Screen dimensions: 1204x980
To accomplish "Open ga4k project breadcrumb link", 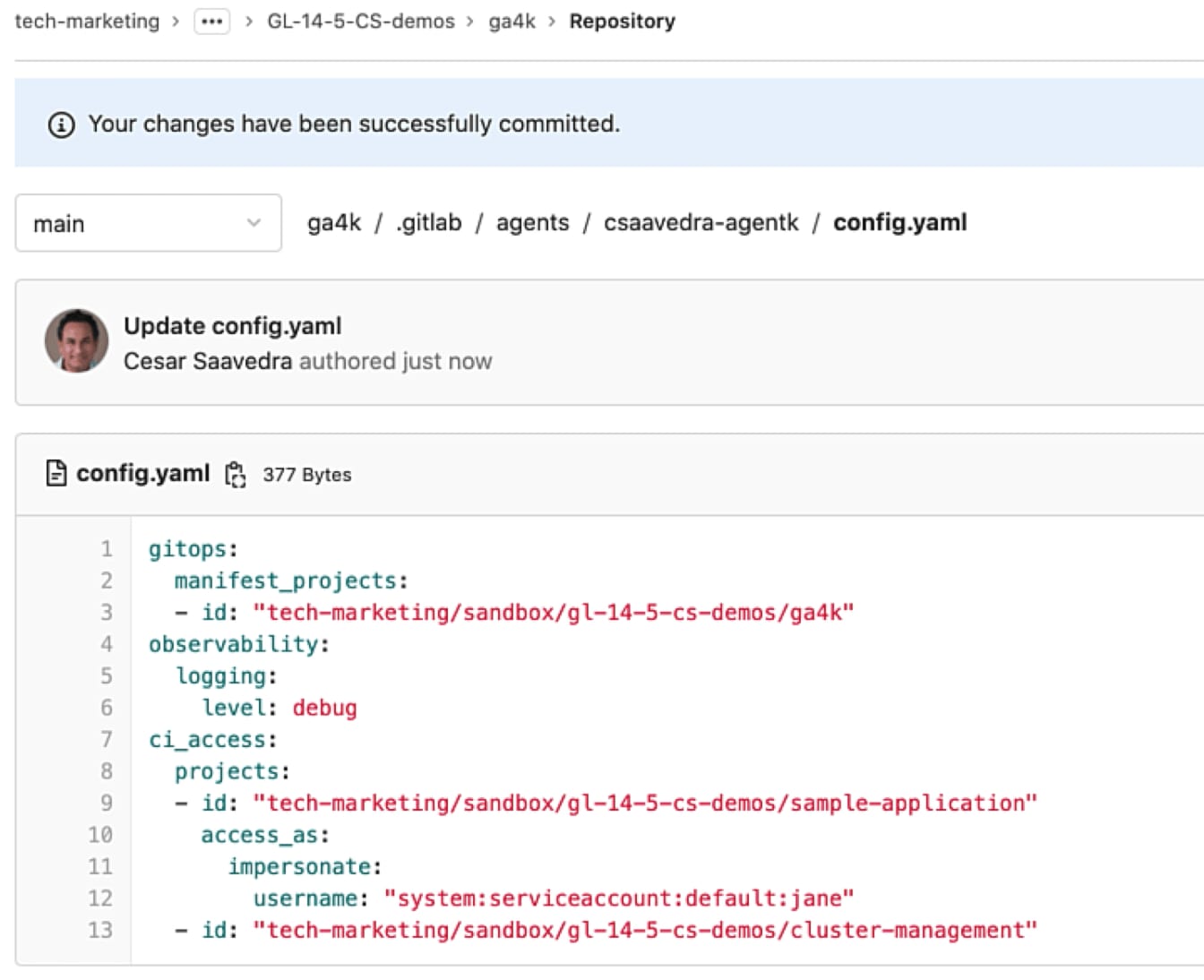I will 512,21.
